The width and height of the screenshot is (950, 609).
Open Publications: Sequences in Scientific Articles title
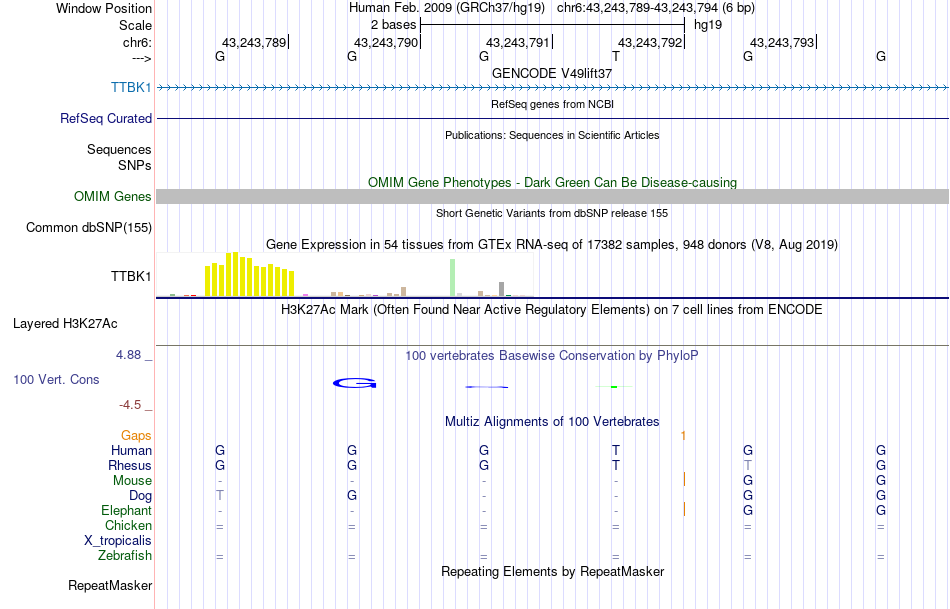552,135
